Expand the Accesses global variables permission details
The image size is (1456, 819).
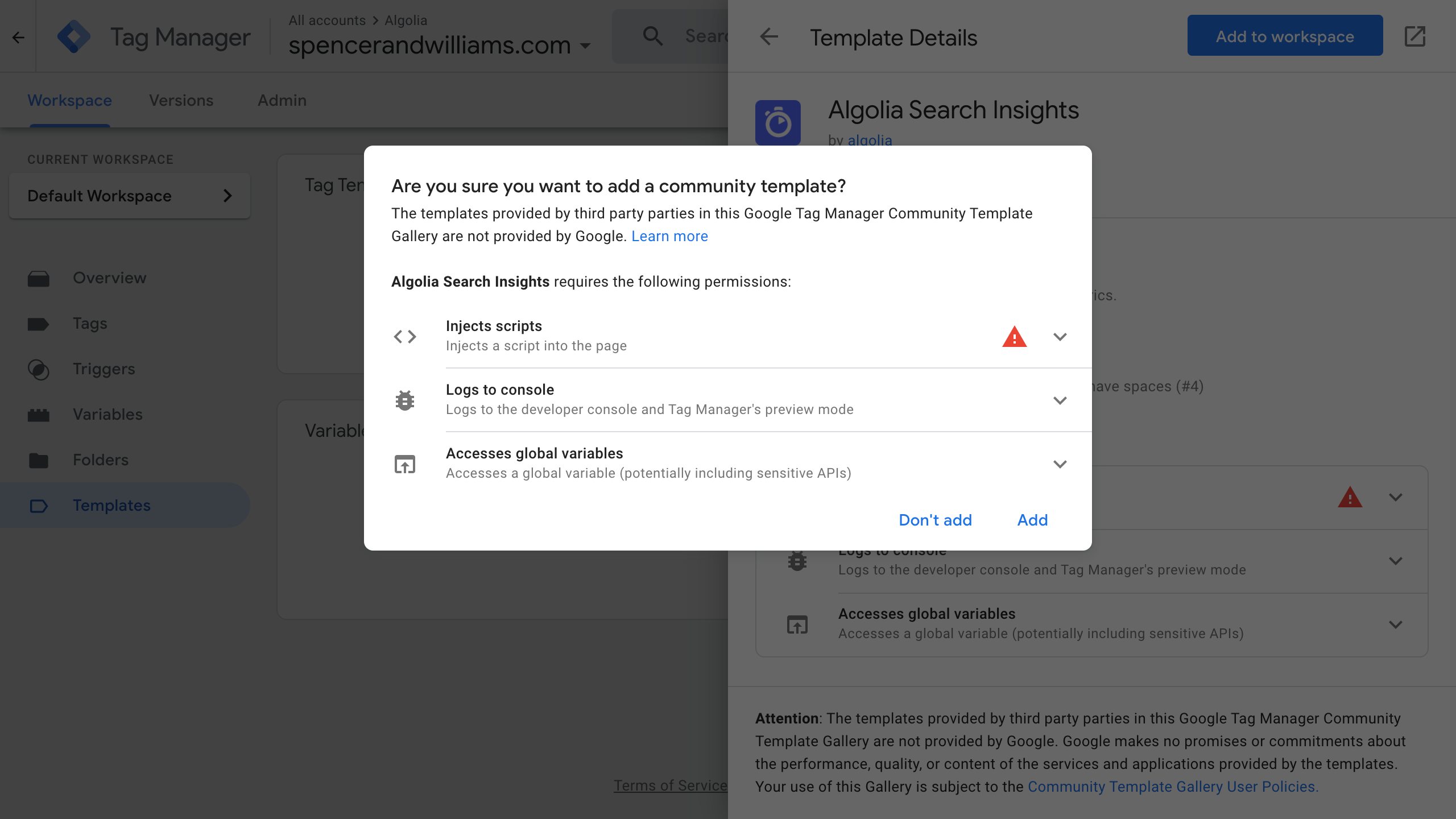[x=1059, y=463]
